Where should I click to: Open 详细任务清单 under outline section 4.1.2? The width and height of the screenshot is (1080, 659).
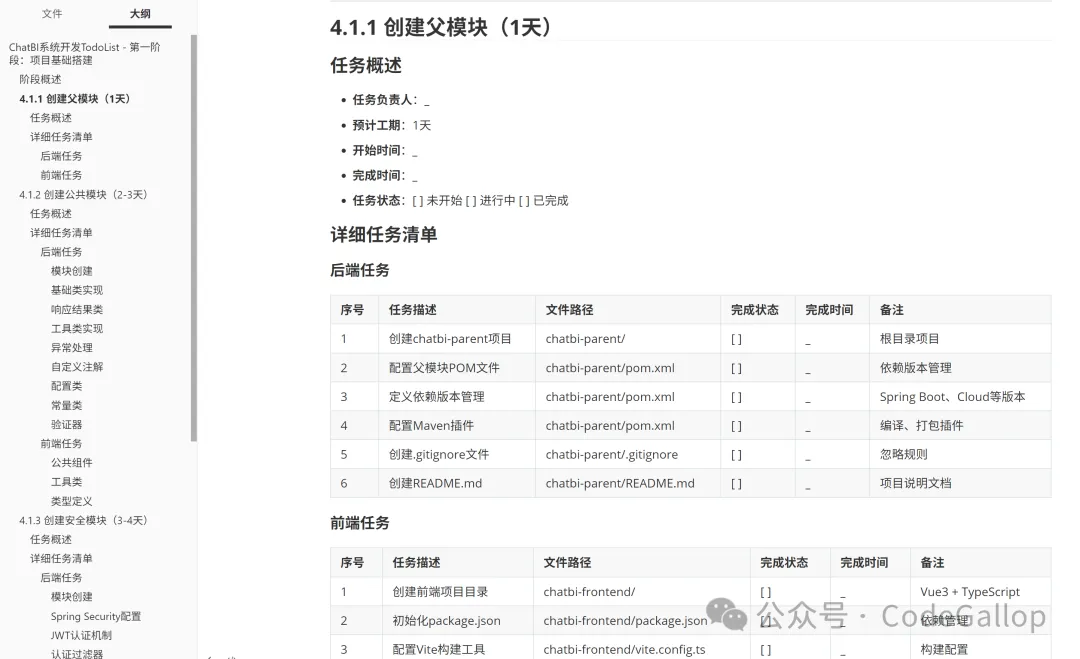(61, 233)
